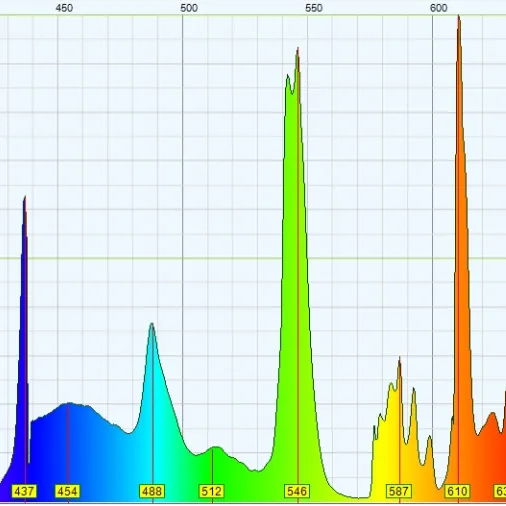The height and width of the screenshot is (506, 506).
Task: Click the 500 wavelength axis label
Action: (x=189, y=8)
